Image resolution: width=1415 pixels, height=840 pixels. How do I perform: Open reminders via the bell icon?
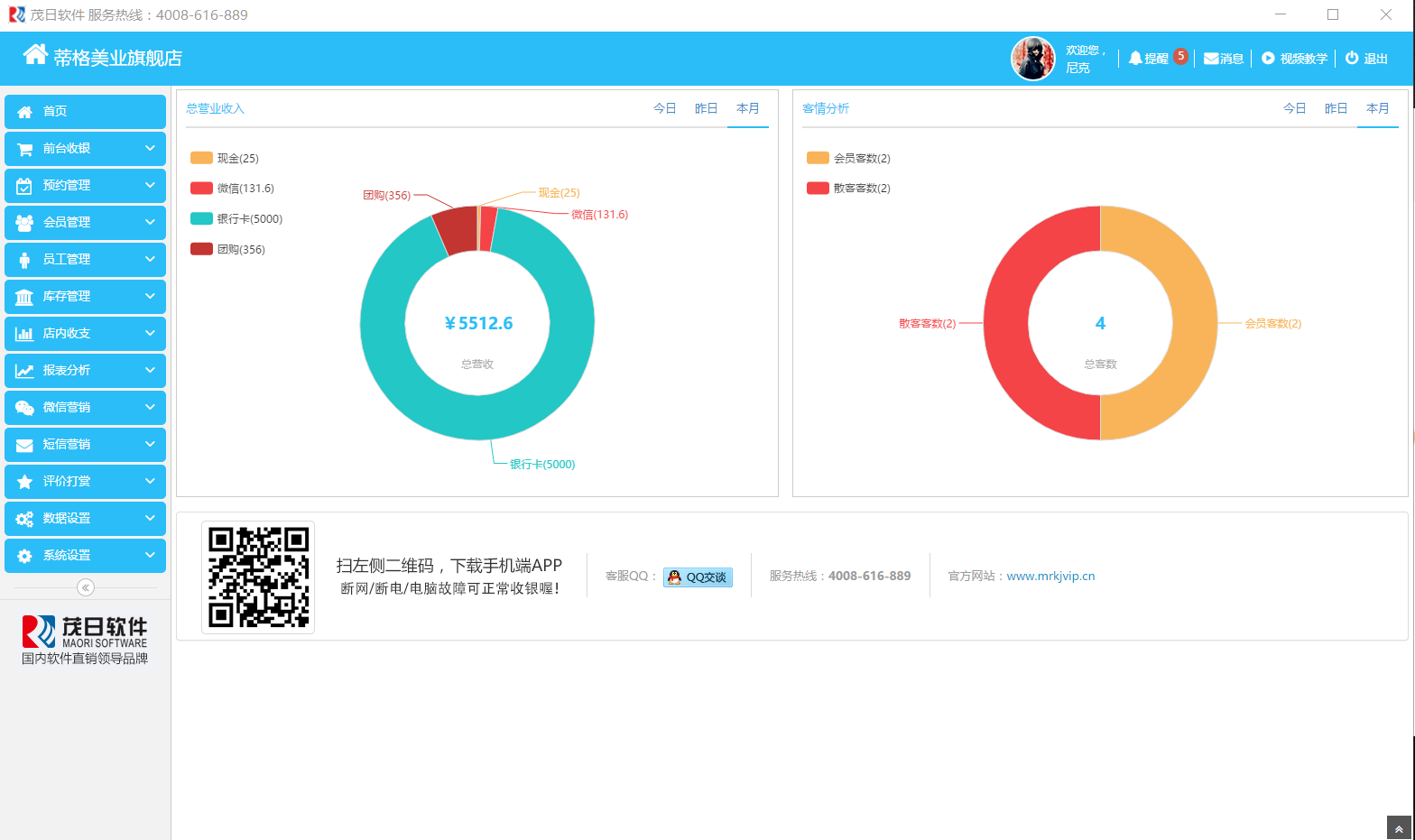pos(1135,58)
